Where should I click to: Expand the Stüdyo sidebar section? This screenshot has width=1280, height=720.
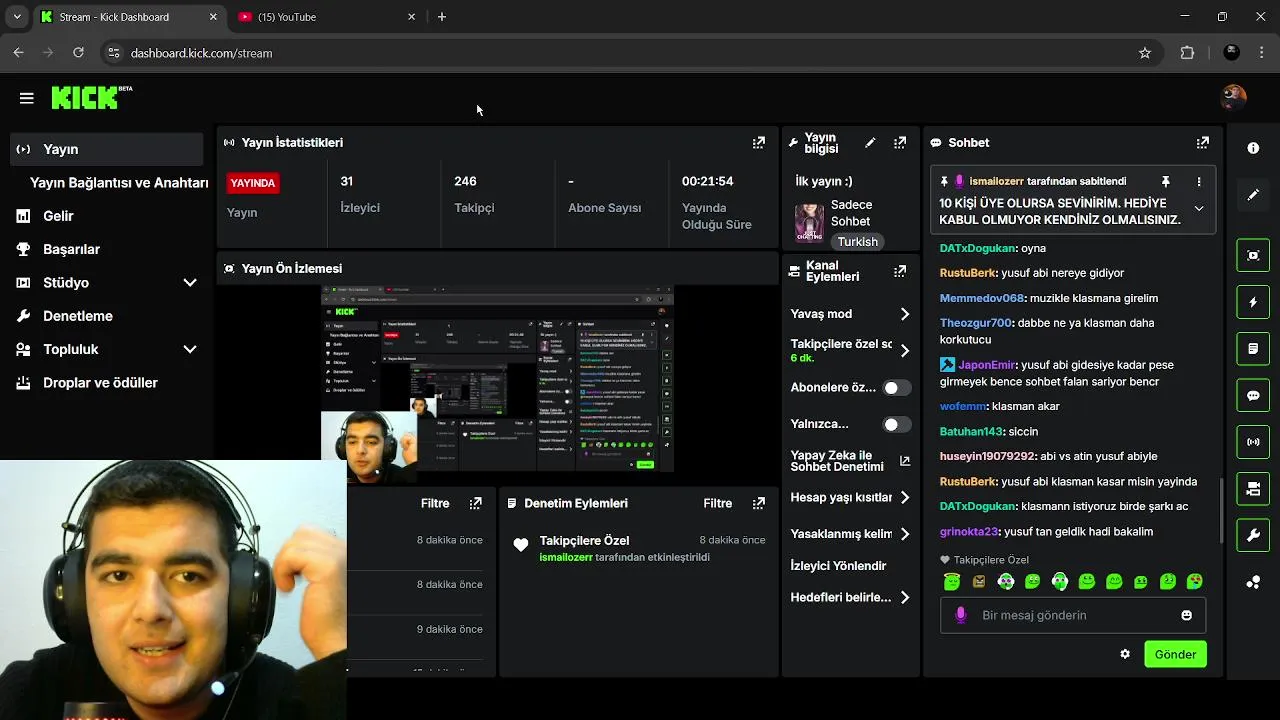tap(190, 283)
